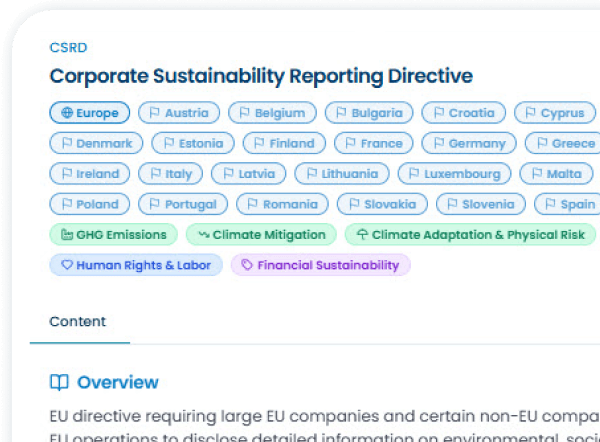Viewport: 600px width, 442px height.
Task: Select the Denmark tag
Action: pyautogui.click(x=96, y=143)
